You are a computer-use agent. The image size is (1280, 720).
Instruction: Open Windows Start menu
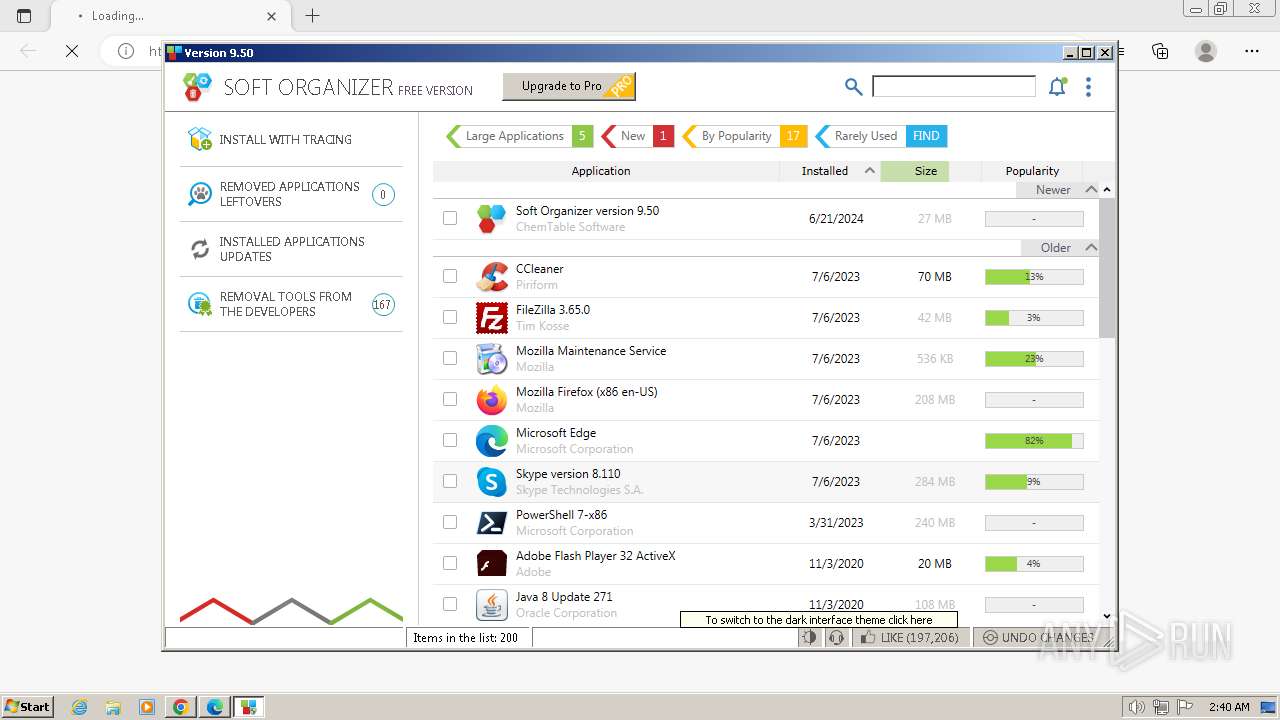(27, 707)
